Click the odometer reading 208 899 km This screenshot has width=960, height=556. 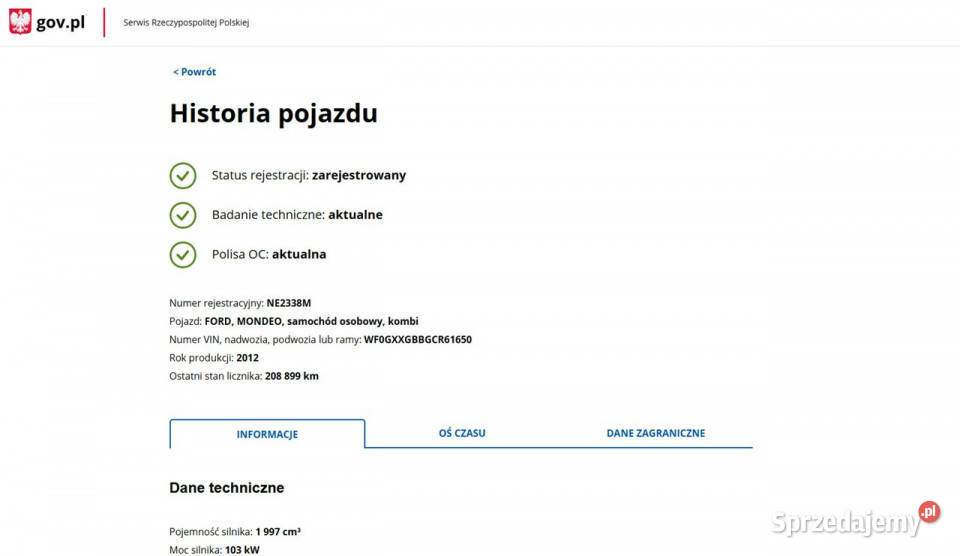click(x=291, y=377)
